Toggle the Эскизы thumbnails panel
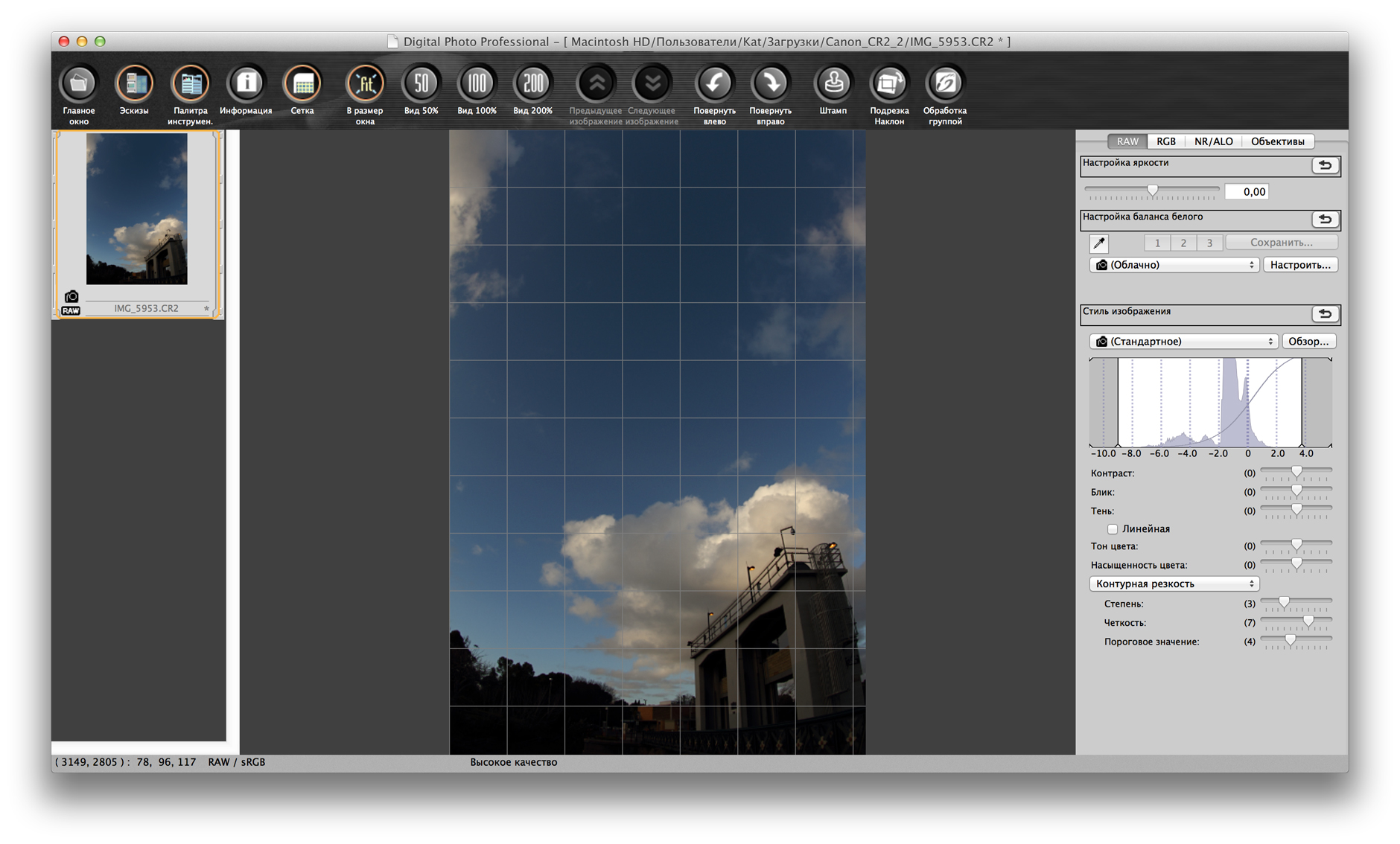 [x=134, y=84]
